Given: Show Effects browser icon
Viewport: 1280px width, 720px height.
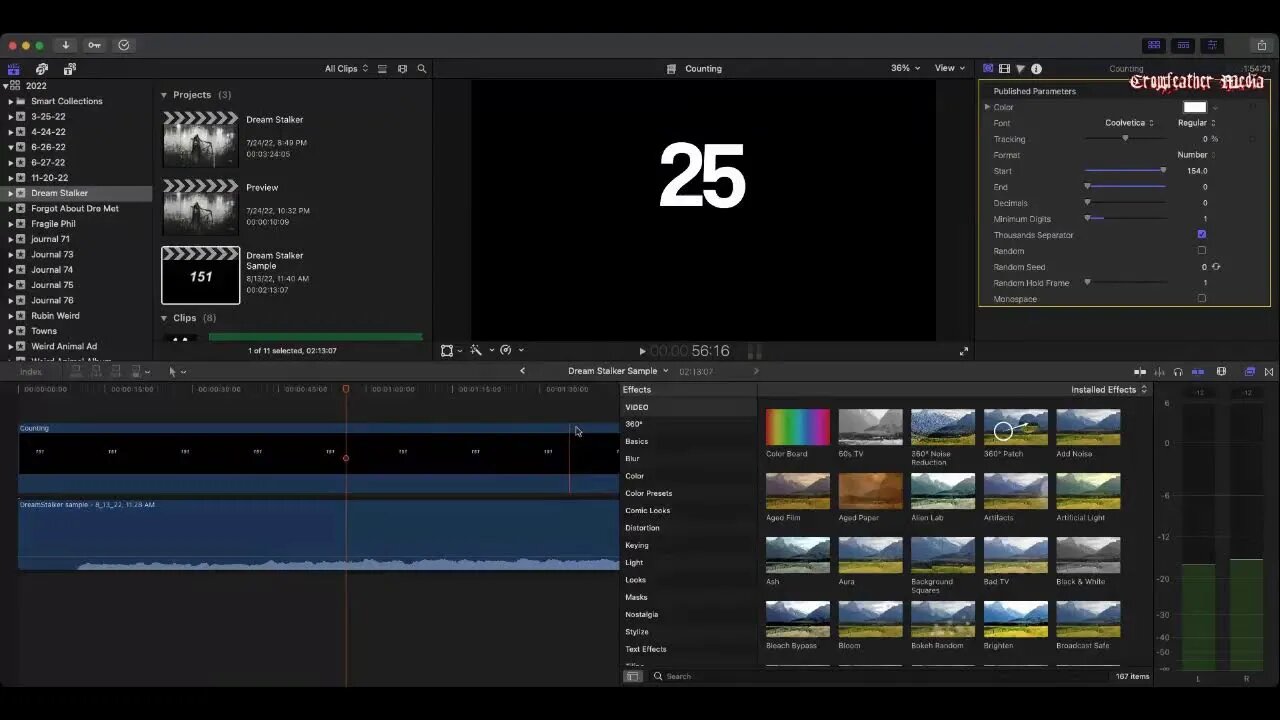Looking at the screenshot, I should pos(1249,372).
